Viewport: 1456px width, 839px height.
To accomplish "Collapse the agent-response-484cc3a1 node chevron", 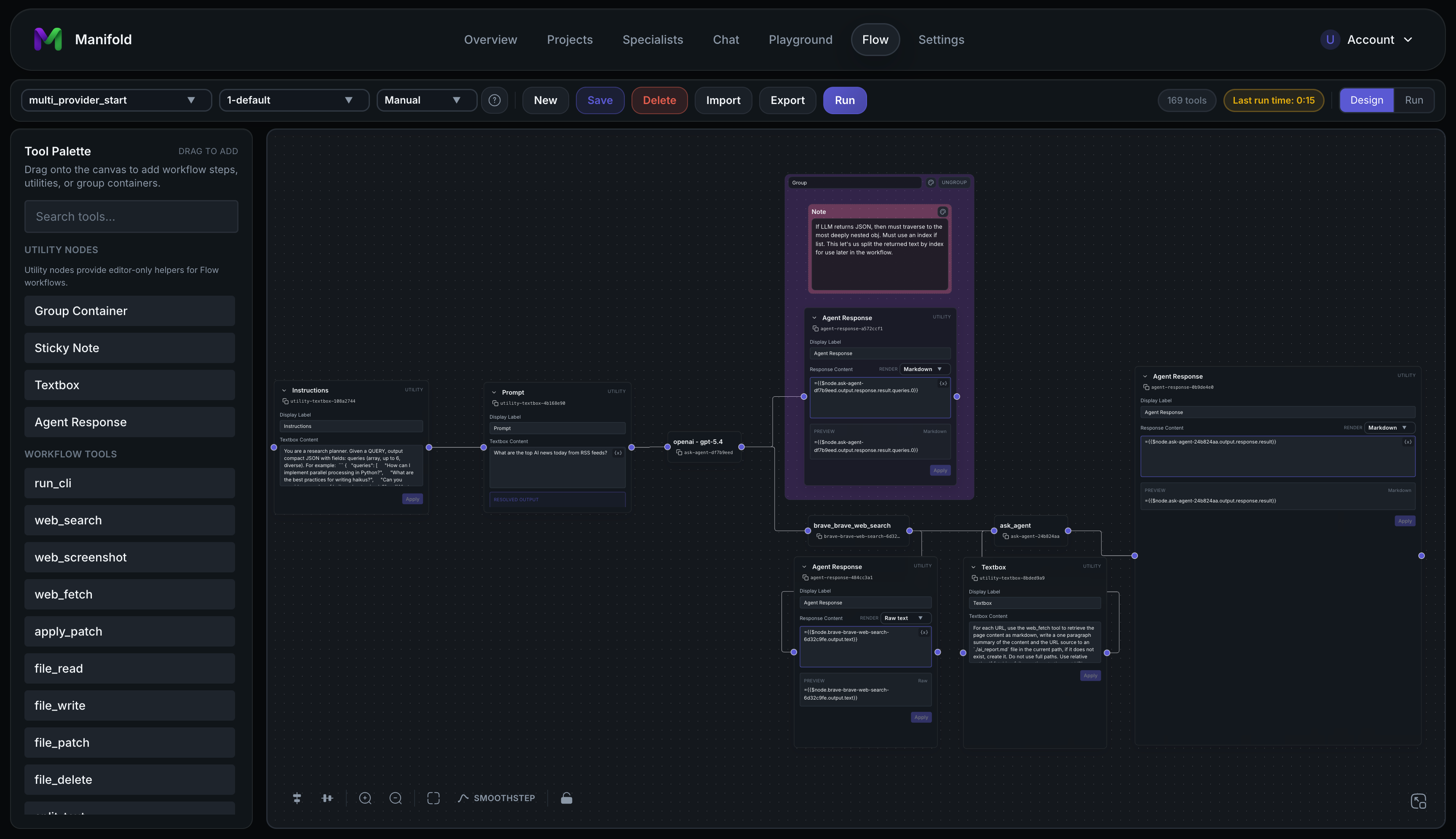I will click(804, 567).
